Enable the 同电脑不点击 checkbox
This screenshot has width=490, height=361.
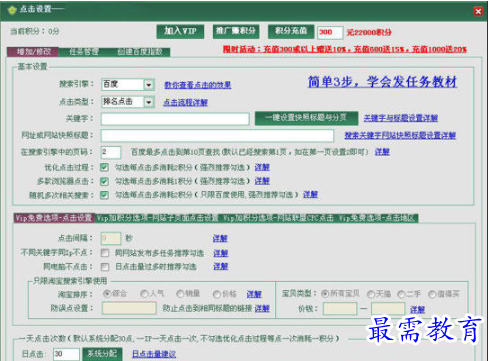point(105,267)
